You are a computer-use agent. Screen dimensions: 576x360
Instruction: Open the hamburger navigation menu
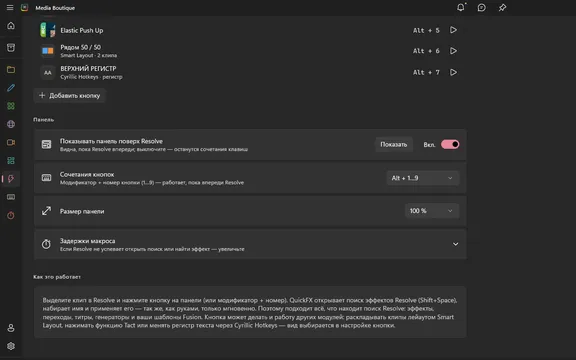click(10, 8)
